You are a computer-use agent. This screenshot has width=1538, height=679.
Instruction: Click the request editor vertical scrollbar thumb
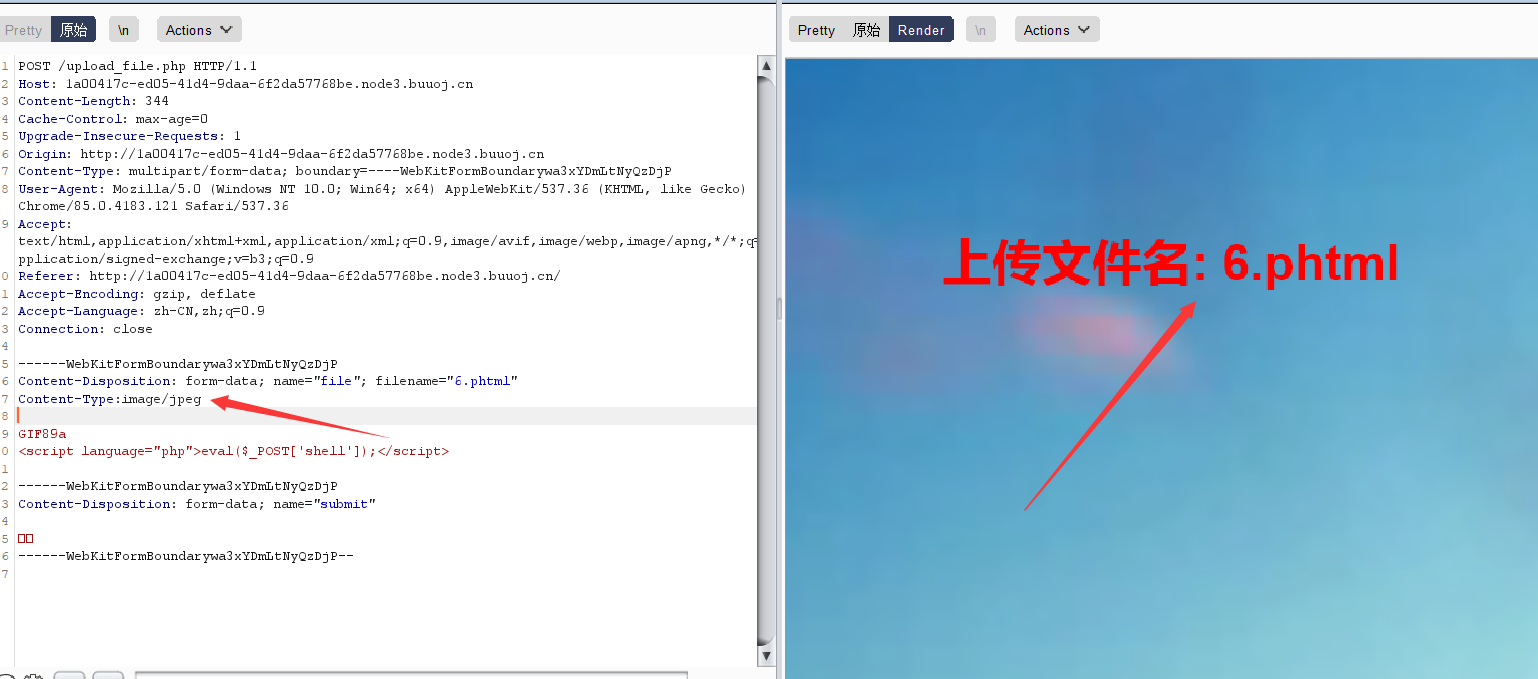tap(766, 360)
